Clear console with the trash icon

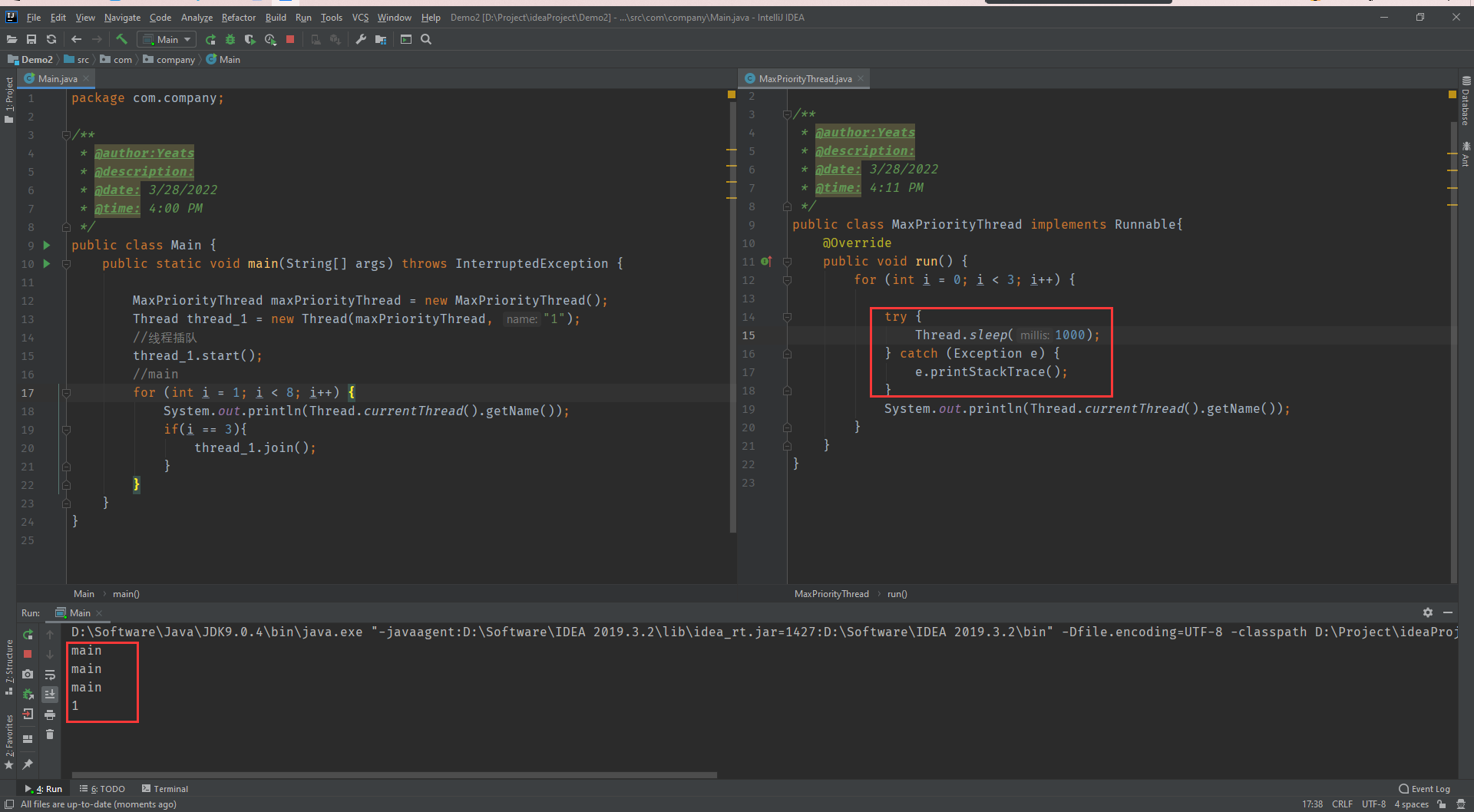click(50, 734)
